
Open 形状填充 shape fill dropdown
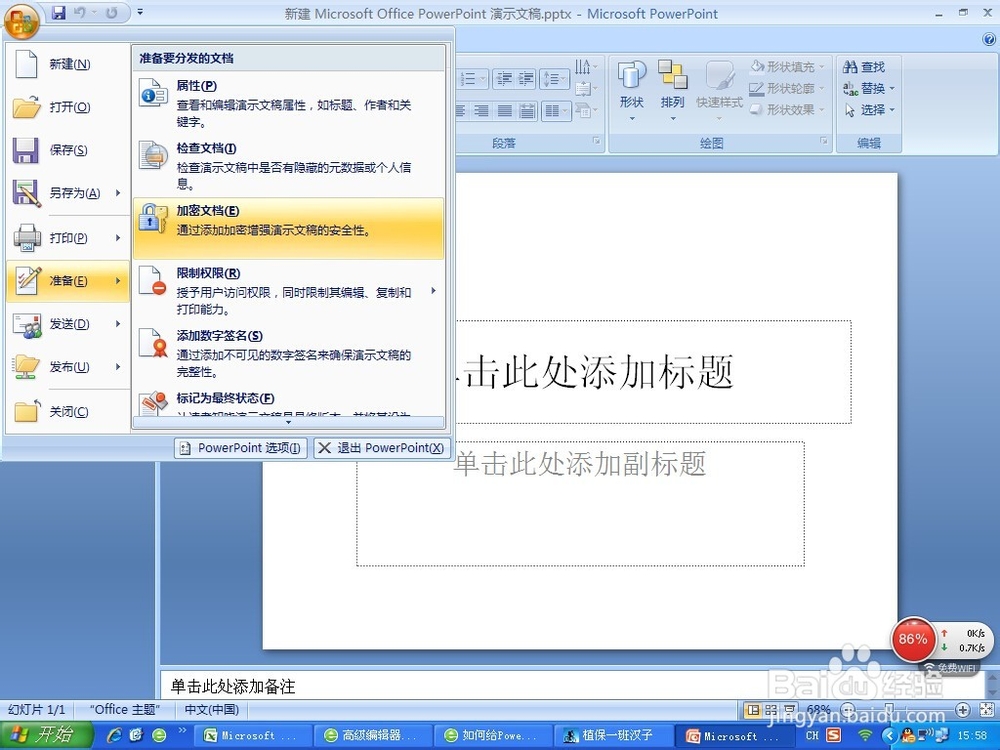click(787, 66)
